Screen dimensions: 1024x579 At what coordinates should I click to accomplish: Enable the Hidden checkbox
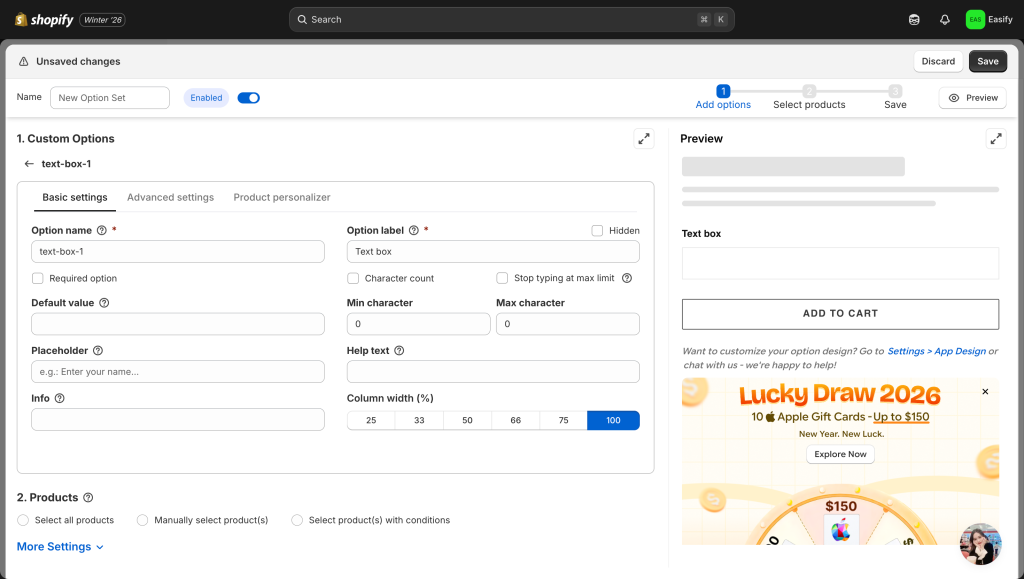tap(597, 231)
